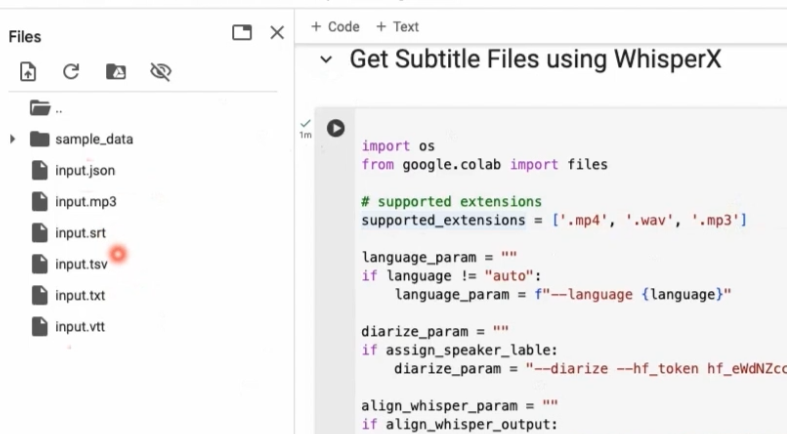Click the upload to session storage icon
The width and height of the screenshot is (787, 434).
point(28,71)
